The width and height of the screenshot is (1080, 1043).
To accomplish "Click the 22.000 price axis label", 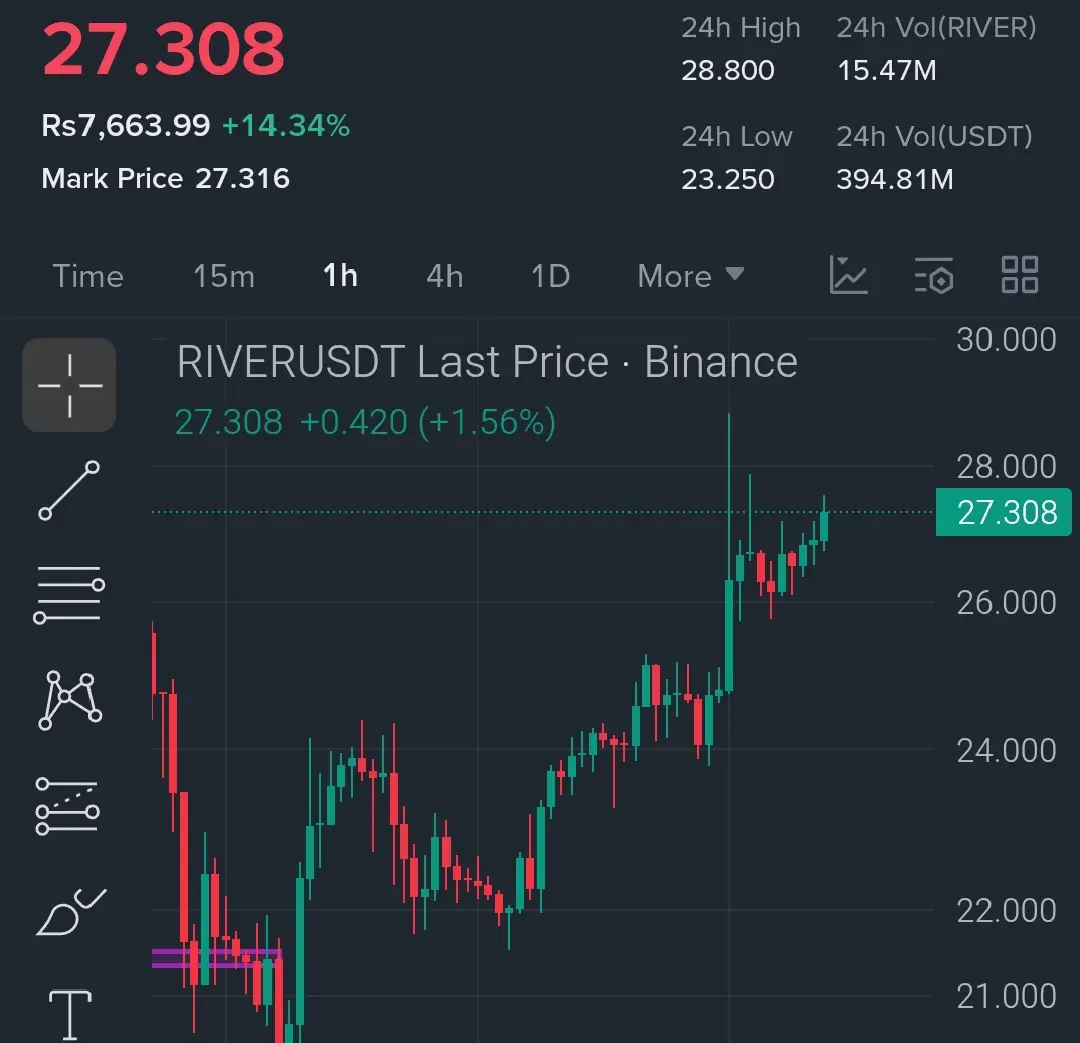I will coord(1006,911).
